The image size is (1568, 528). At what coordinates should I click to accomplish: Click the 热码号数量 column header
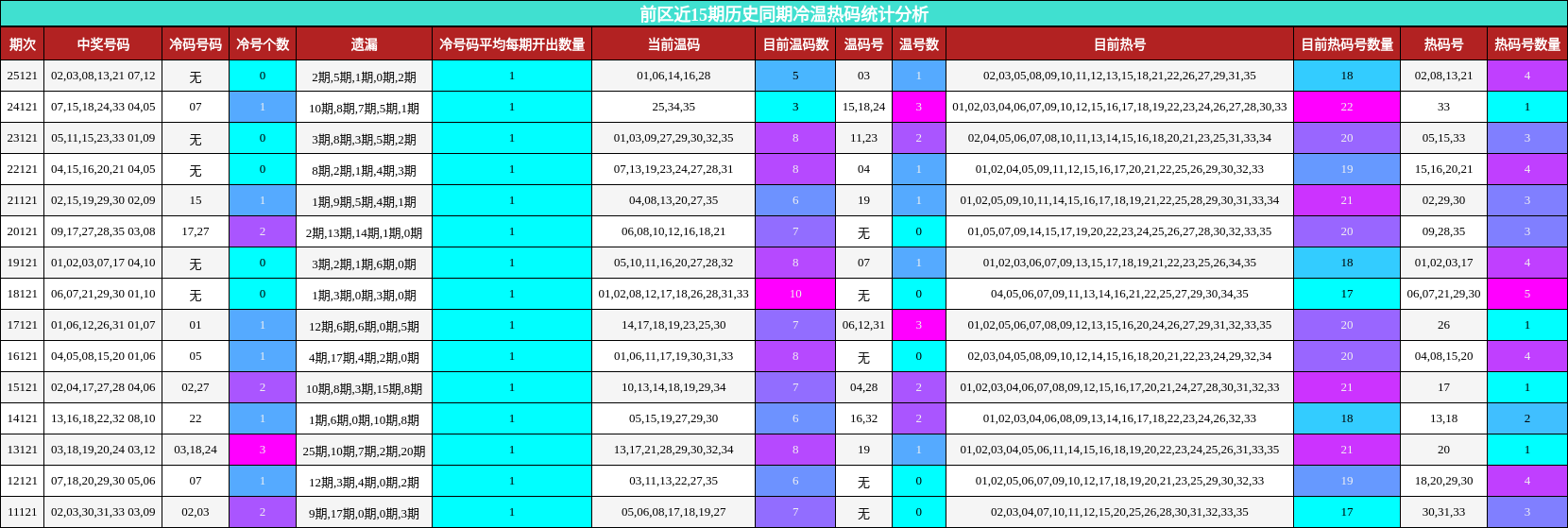1527,44
